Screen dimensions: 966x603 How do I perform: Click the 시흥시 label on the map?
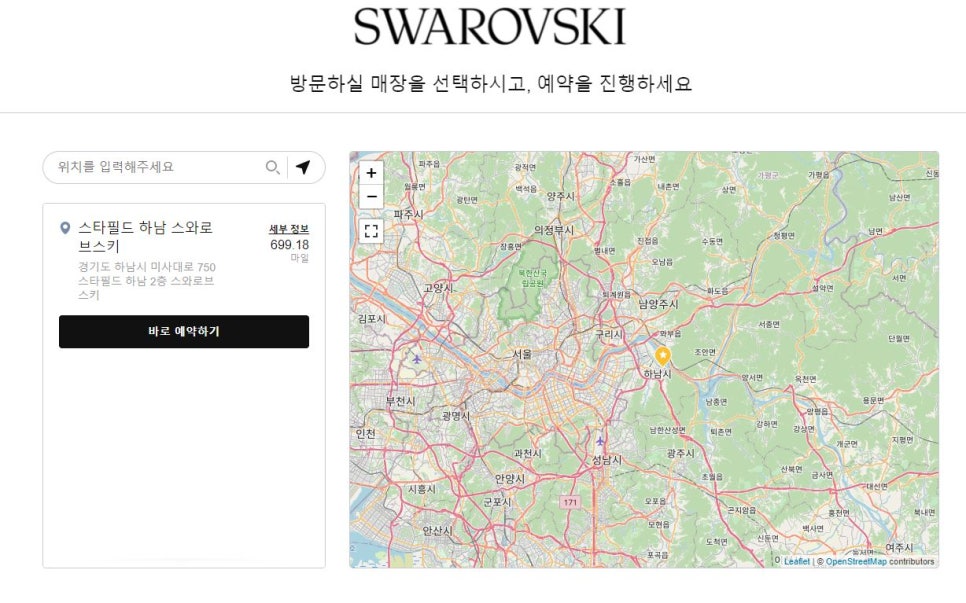tap(421, 489)
